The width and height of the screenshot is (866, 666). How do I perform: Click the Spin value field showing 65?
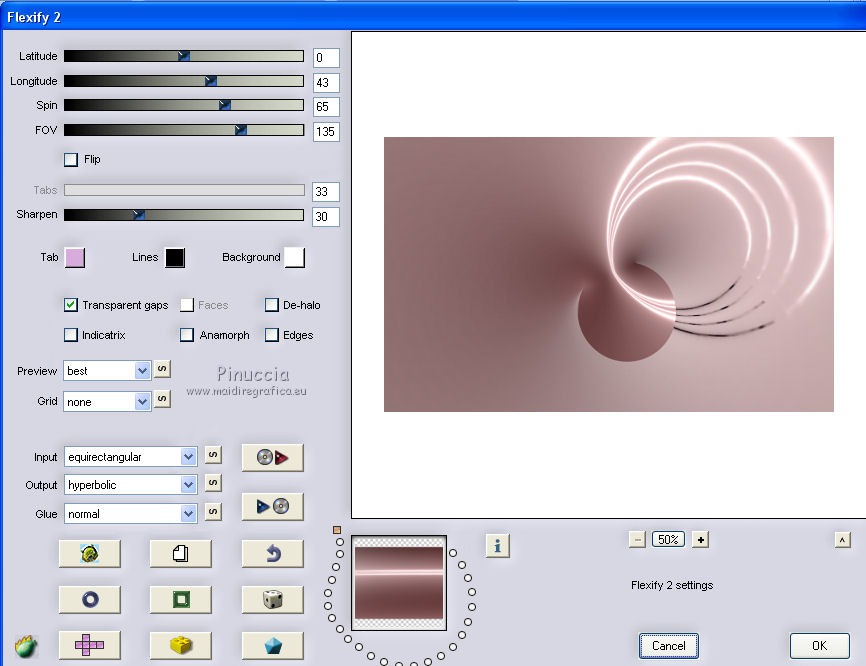point(326,107)
